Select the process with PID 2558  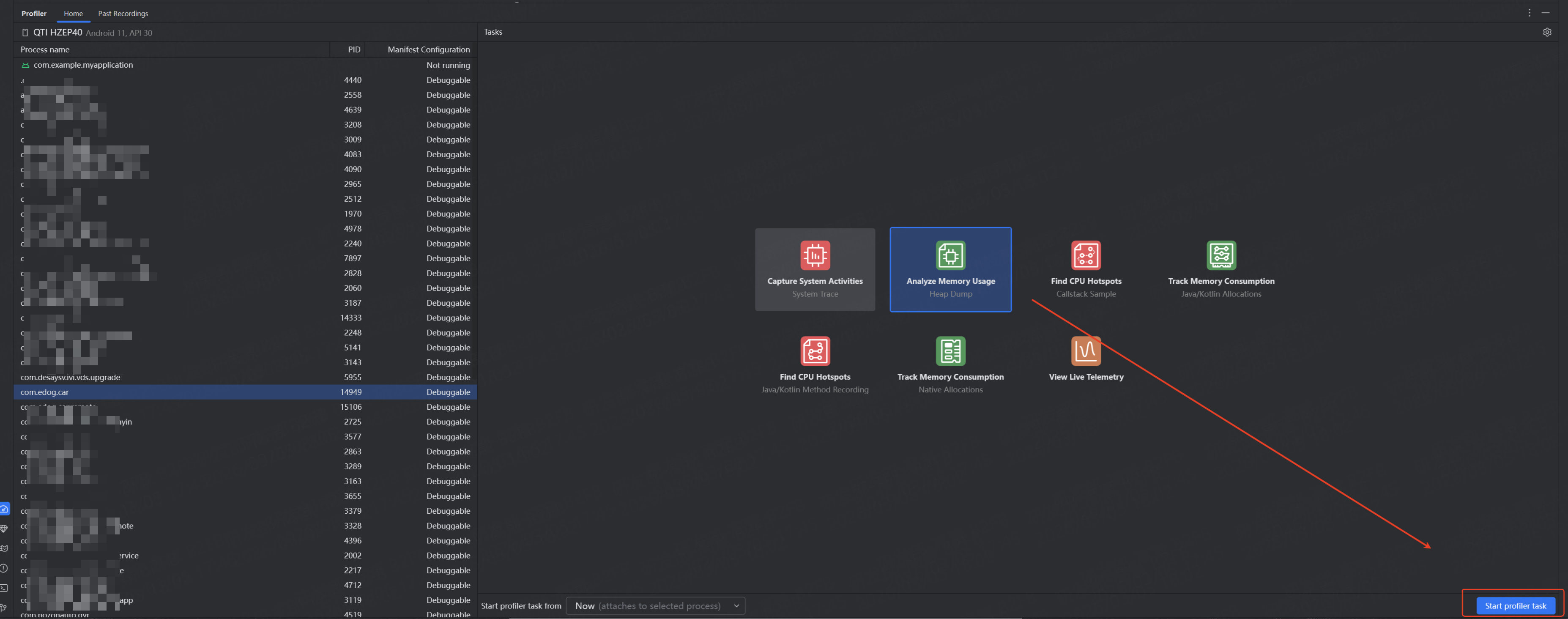(x=245, y=95)
